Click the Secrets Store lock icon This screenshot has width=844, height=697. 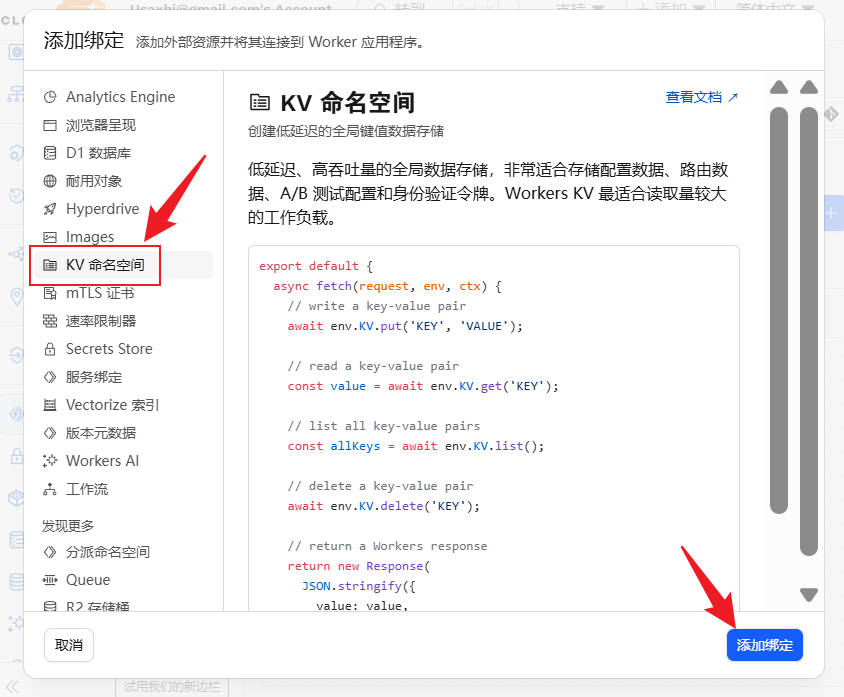(x=50, y=349)
